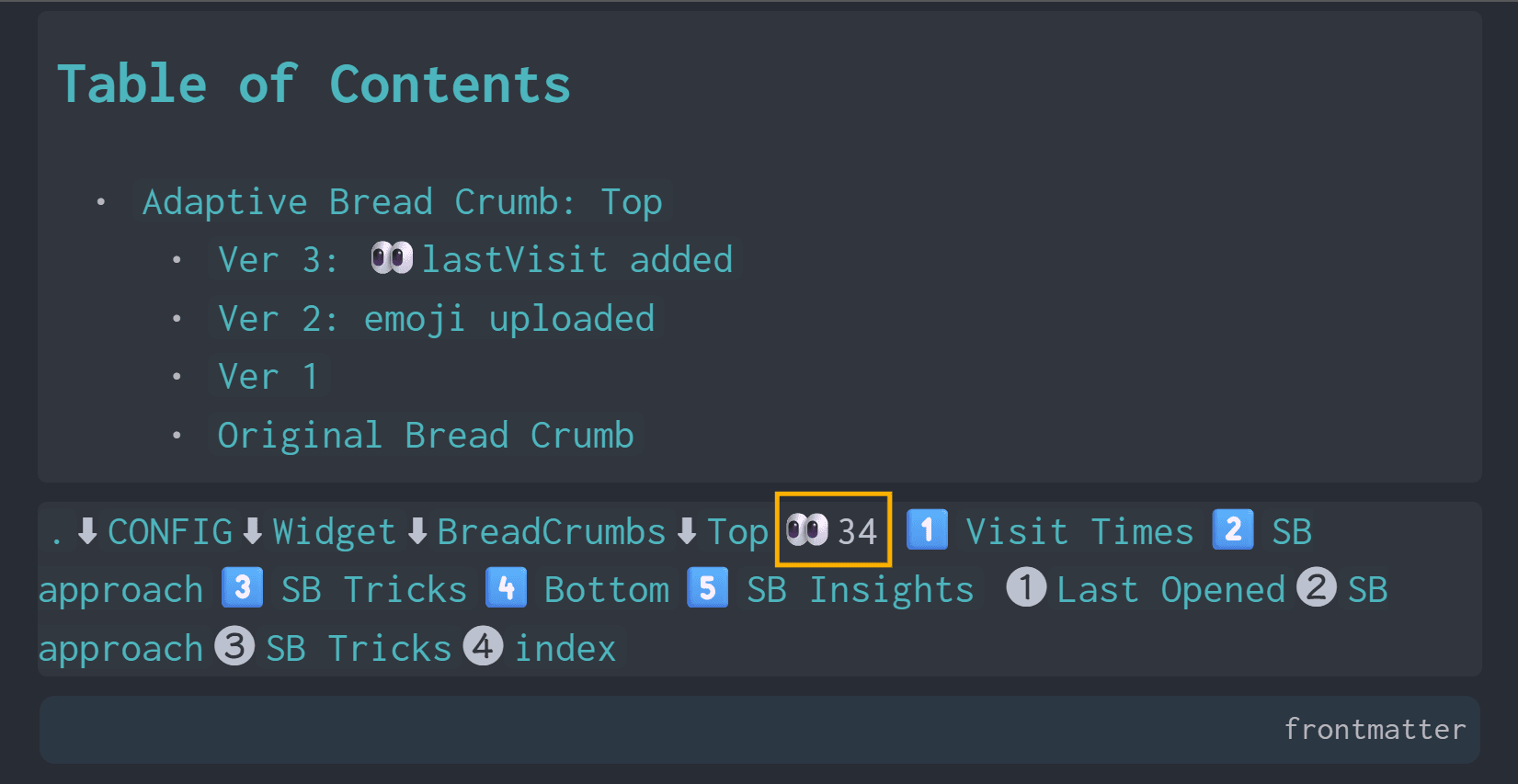Viewport: 1518px width, 784px height.
Task: Open the Last Opened page link
Action: pyautogui.click(x=1170, y=589)
